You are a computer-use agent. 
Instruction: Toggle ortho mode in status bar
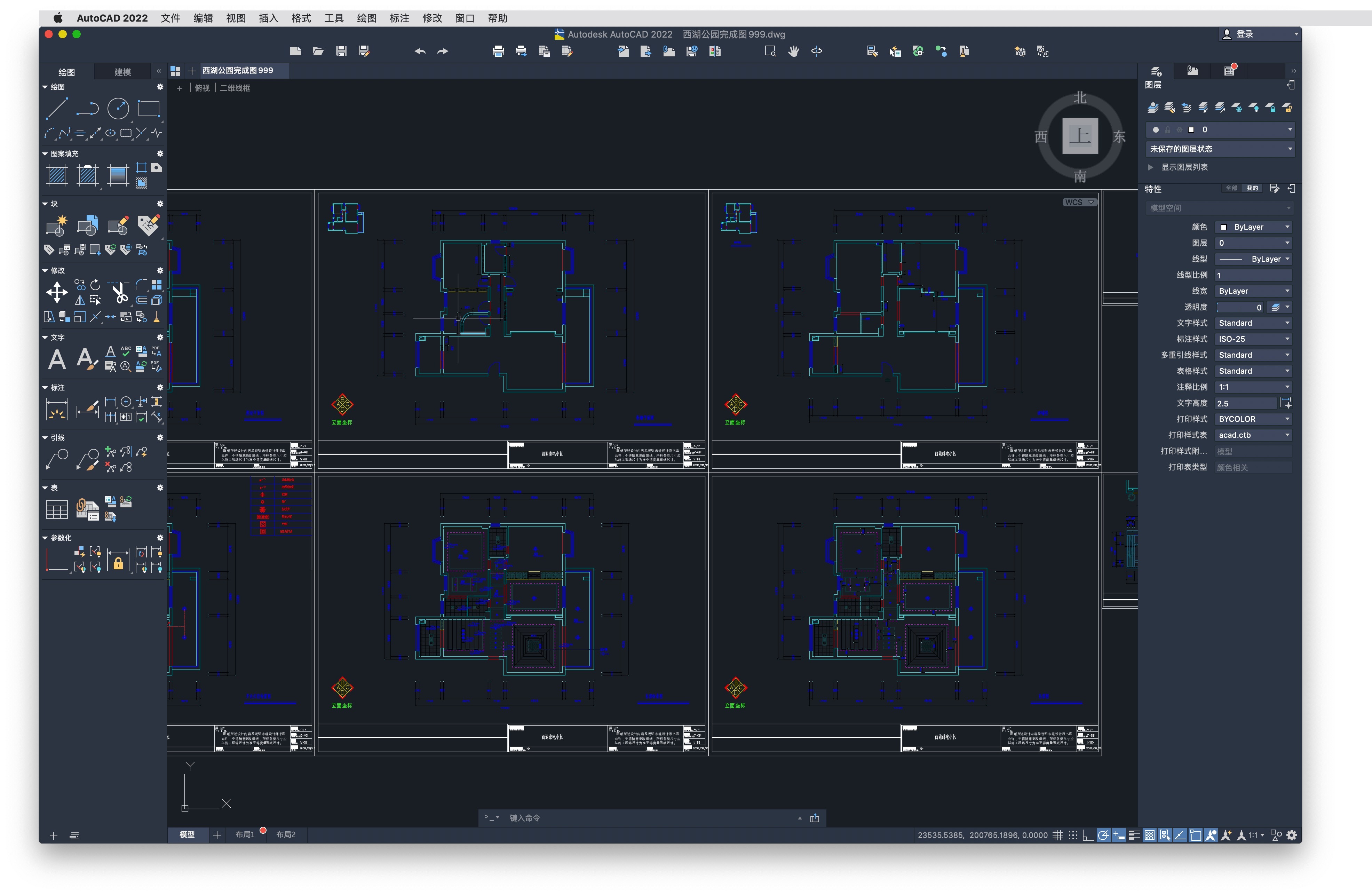(1088, 835)
